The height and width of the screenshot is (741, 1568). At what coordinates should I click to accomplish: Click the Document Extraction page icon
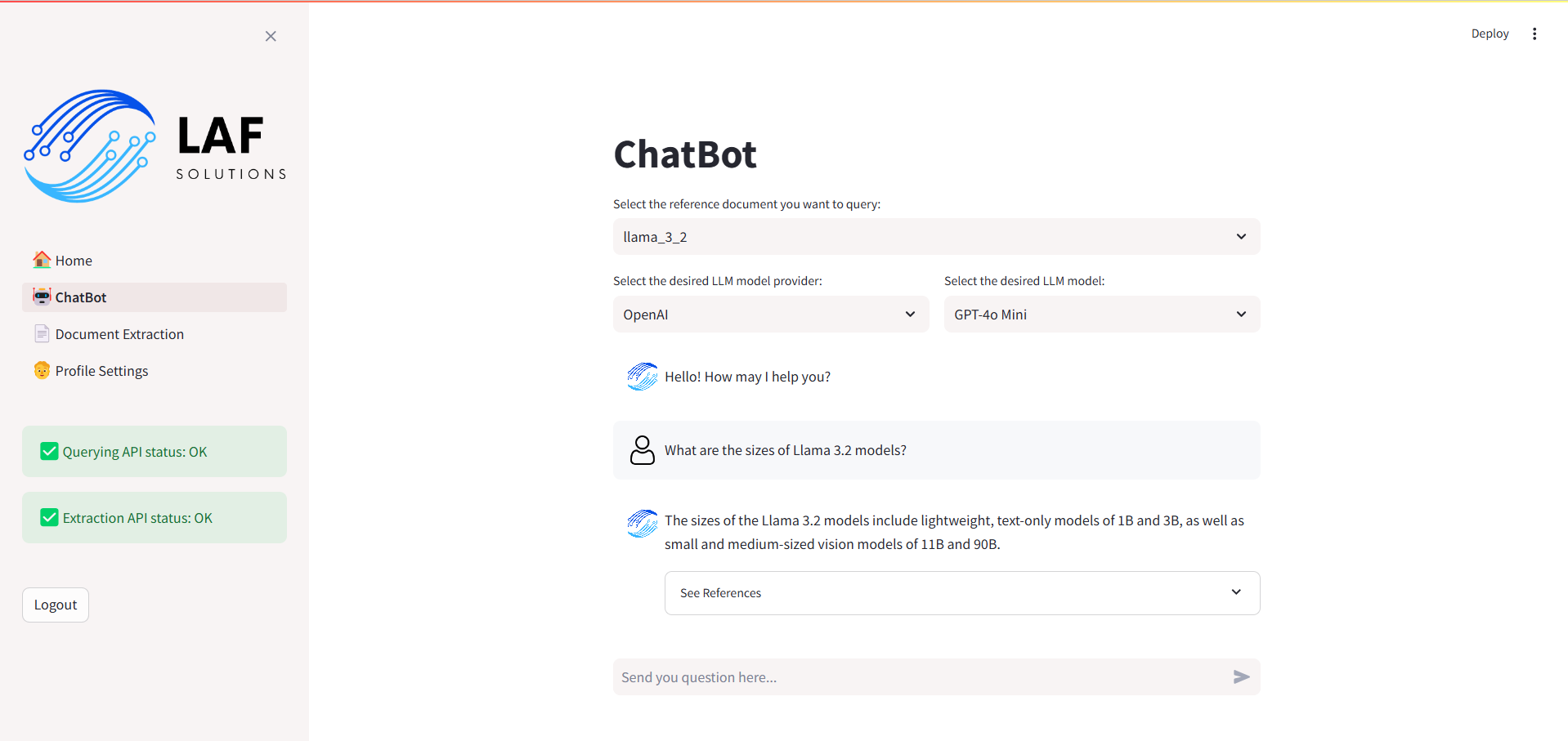pyautogui.click(x=42, y=333)
